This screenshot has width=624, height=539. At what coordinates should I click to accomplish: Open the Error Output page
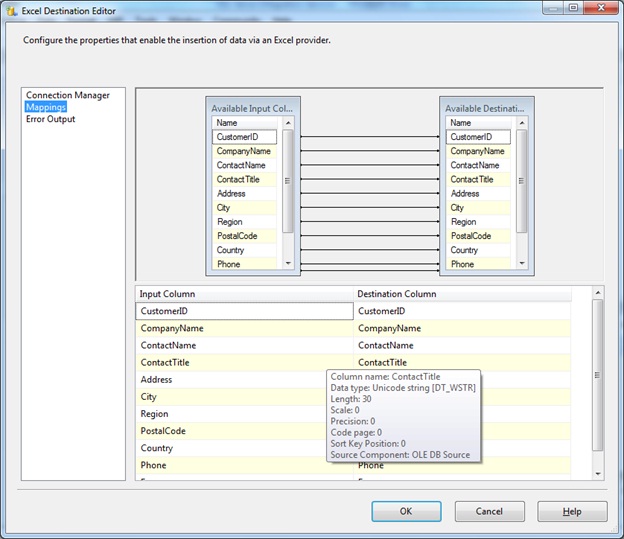pos(51,119)
